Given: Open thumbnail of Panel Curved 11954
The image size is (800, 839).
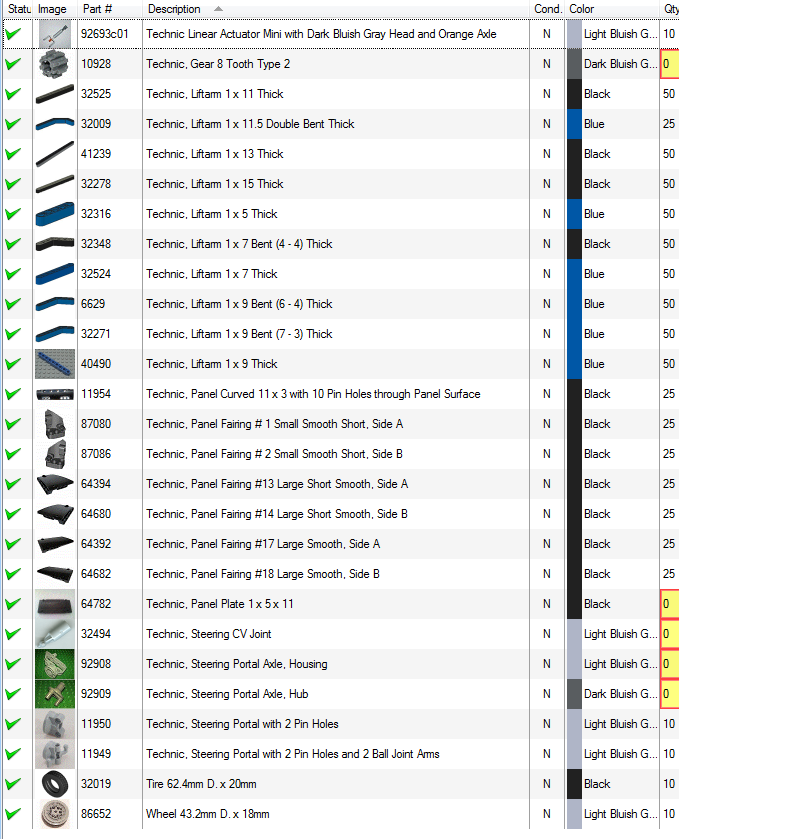Looking at the screenshot, I should (x=55, y=394).
